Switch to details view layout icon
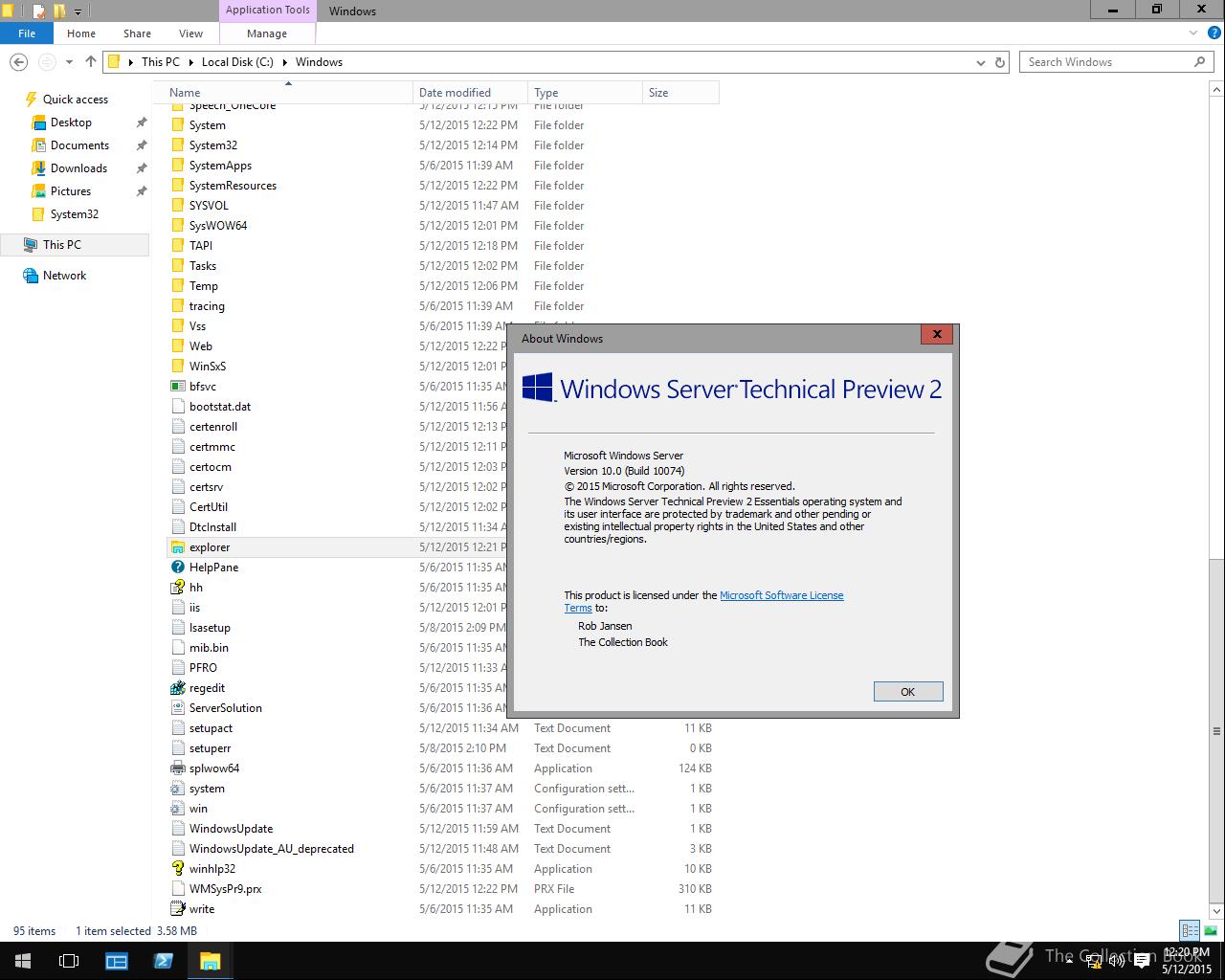The width and height of the screenshot is (1225, 980). [1190, 930]
